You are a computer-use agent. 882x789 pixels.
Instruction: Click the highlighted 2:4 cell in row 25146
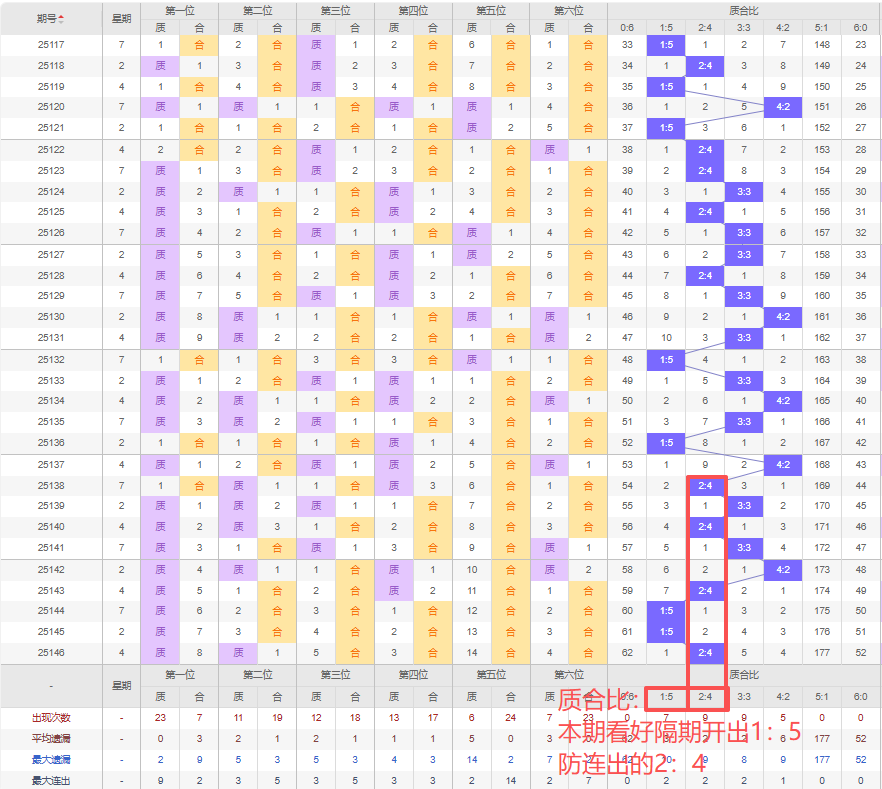(705, 652)
